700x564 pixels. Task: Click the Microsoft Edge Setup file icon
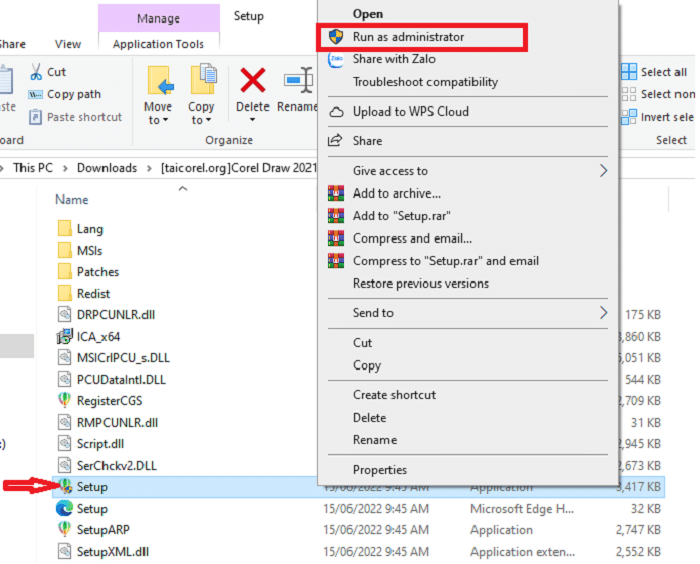pos(64,508)
